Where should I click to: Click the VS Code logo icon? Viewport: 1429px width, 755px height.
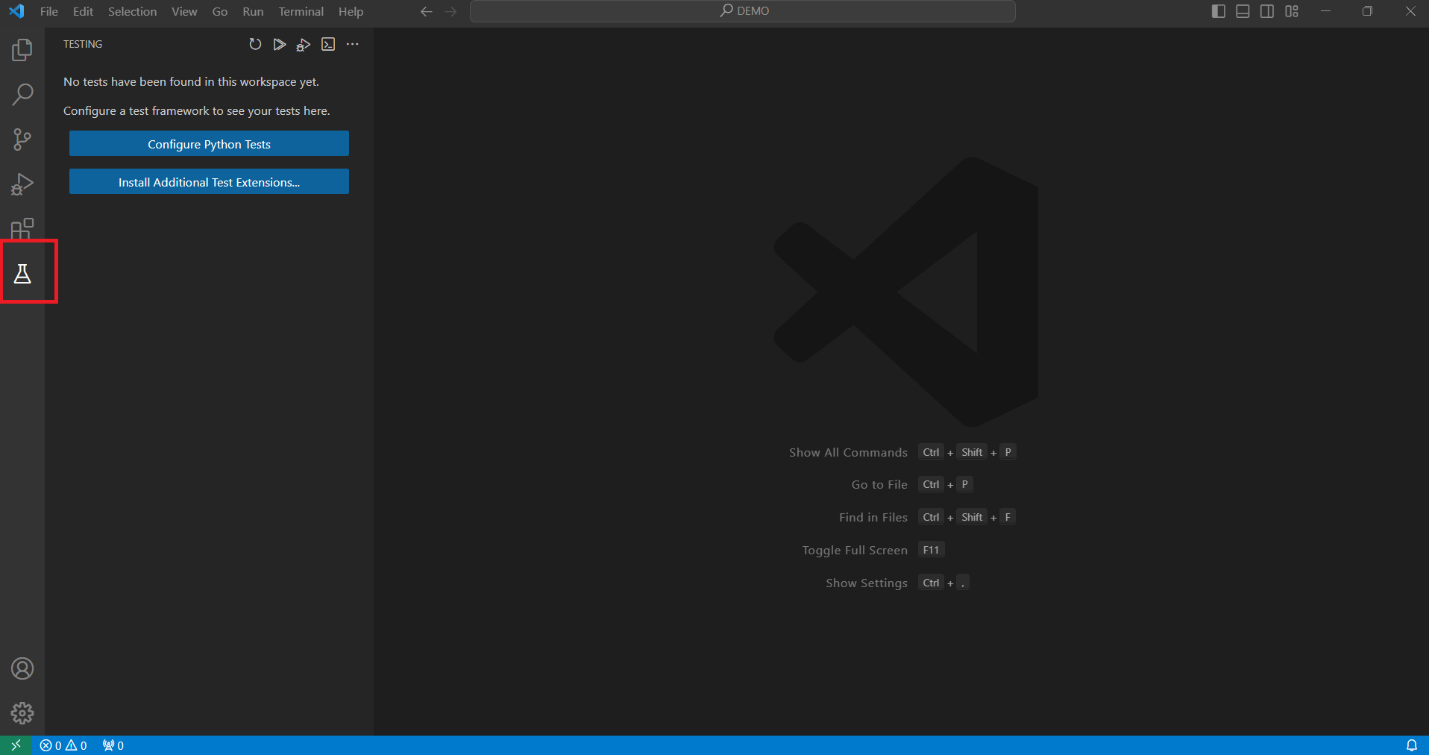tap(17, 12)
